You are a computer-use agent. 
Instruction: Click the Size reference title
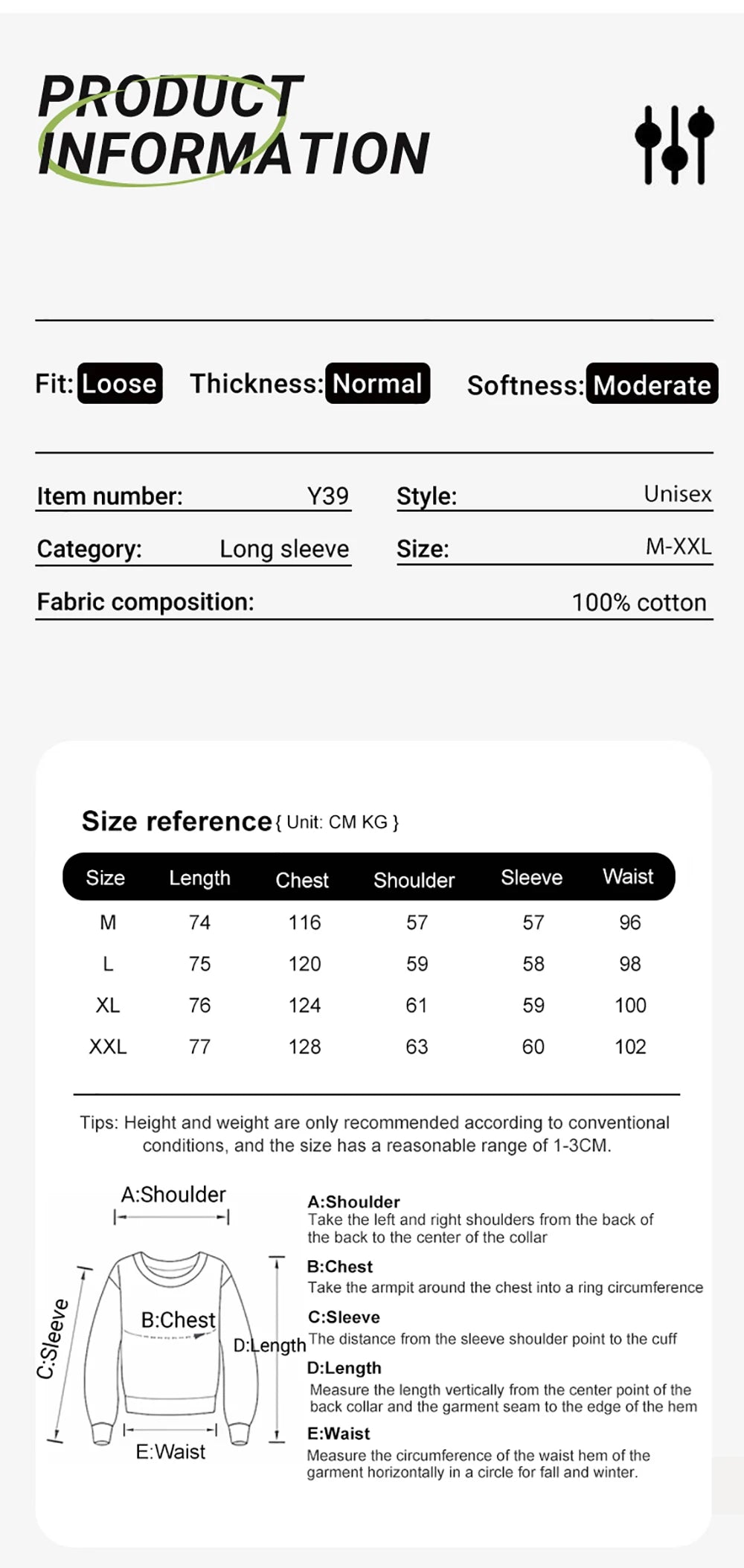[x=176, y=821]
